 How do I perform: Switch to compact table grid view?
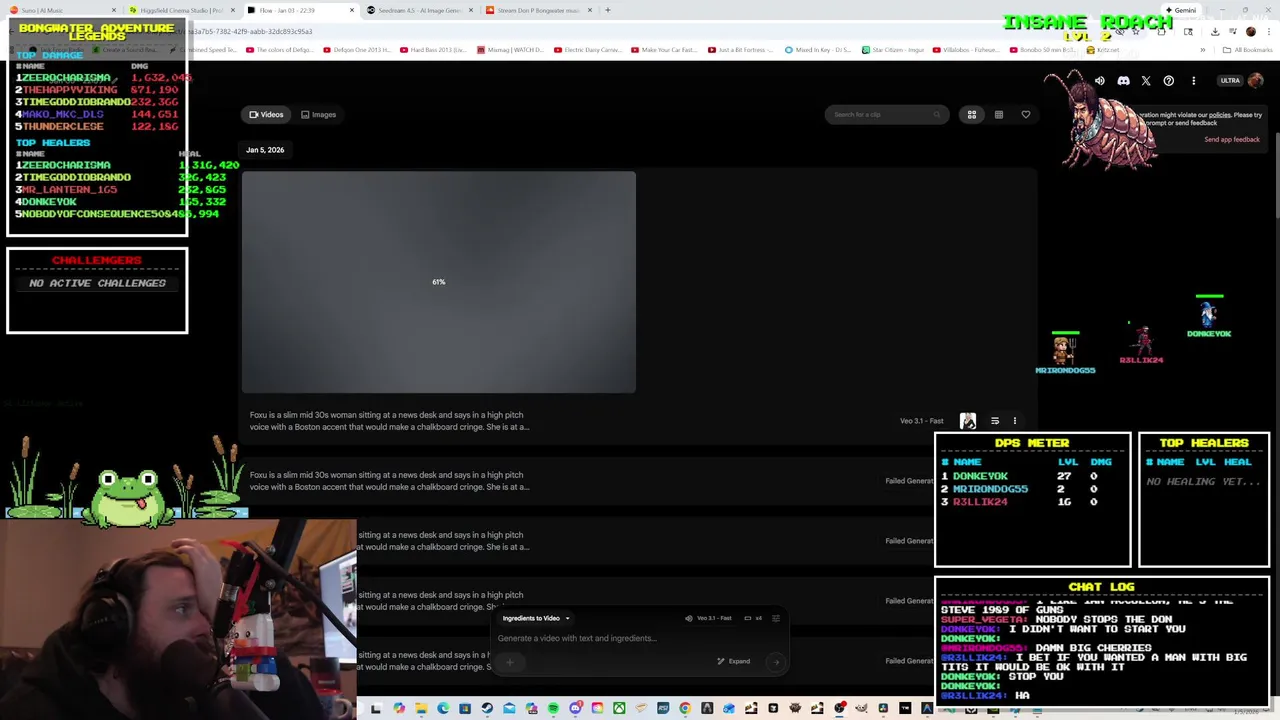pos(998,115)
